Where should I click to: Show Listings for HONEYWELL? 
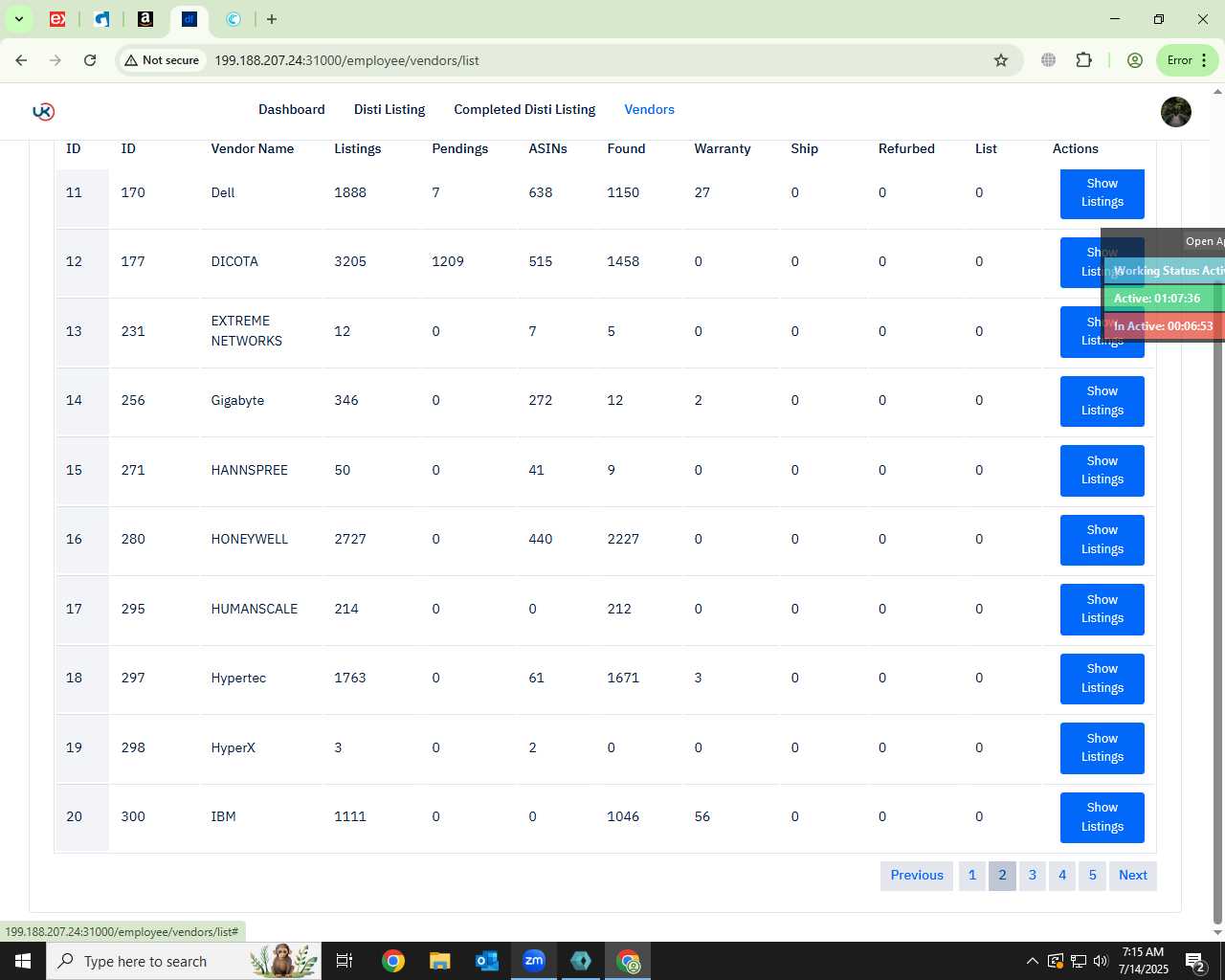pos(1102,540)
